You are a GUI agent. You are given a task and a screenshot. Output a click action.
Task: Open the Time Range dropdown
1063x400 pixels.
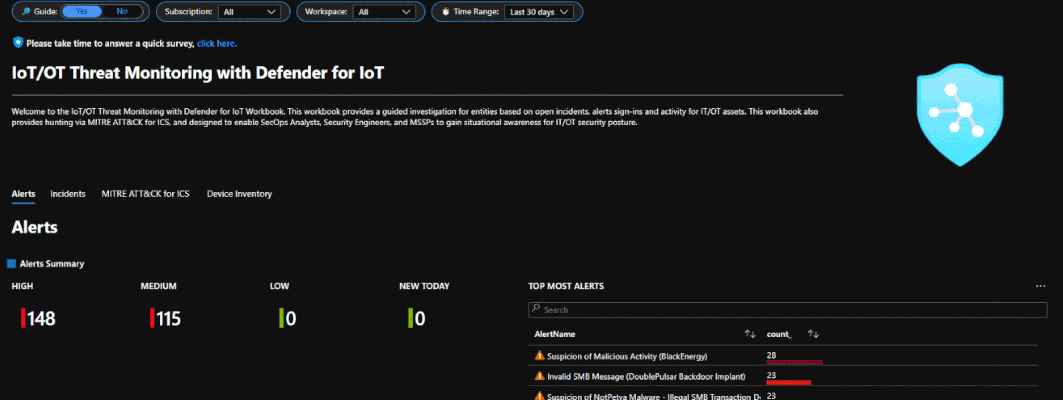pyautogui.click(x=539, y=12)
